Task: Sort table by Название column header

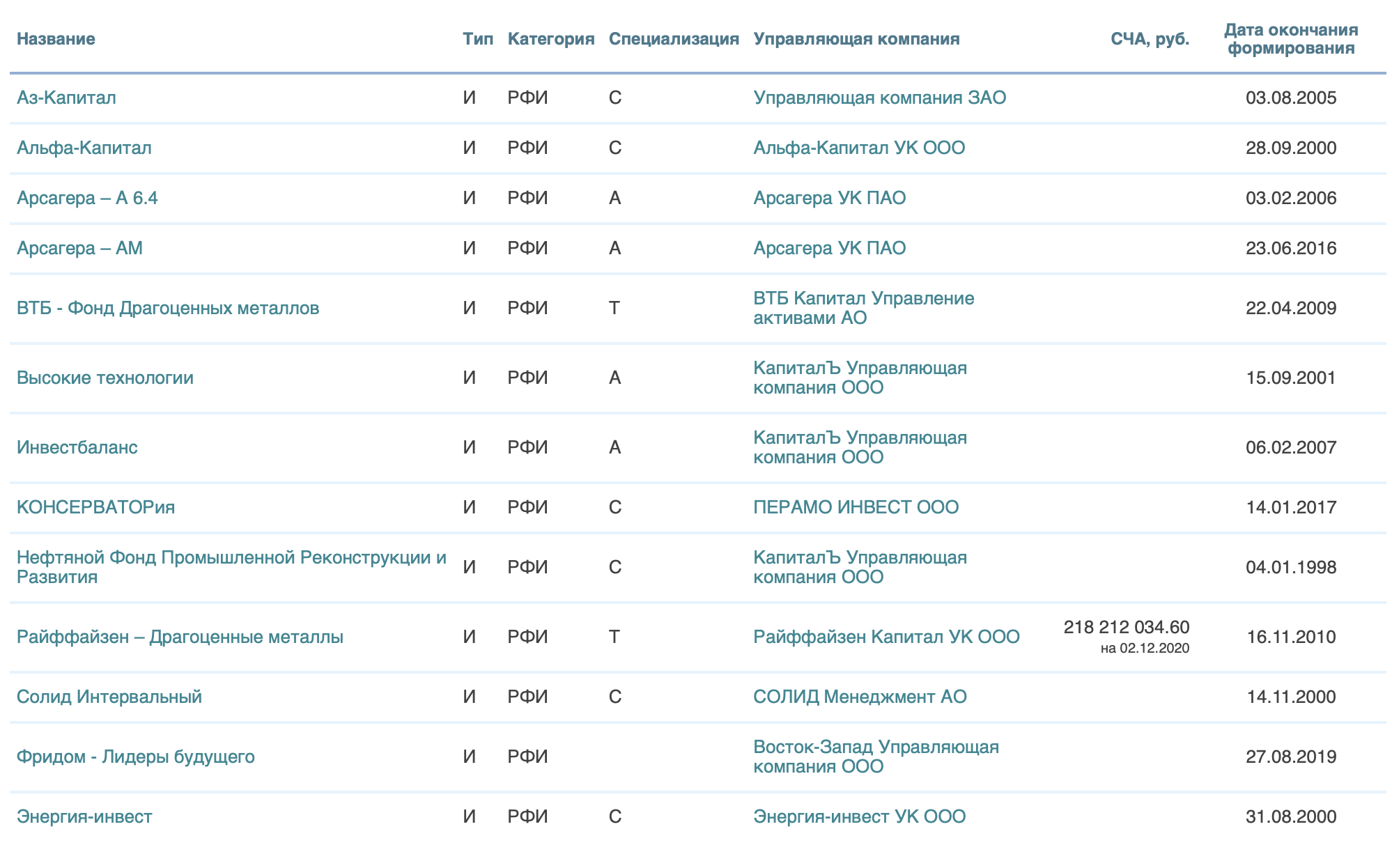Action: tap(56, 39)
